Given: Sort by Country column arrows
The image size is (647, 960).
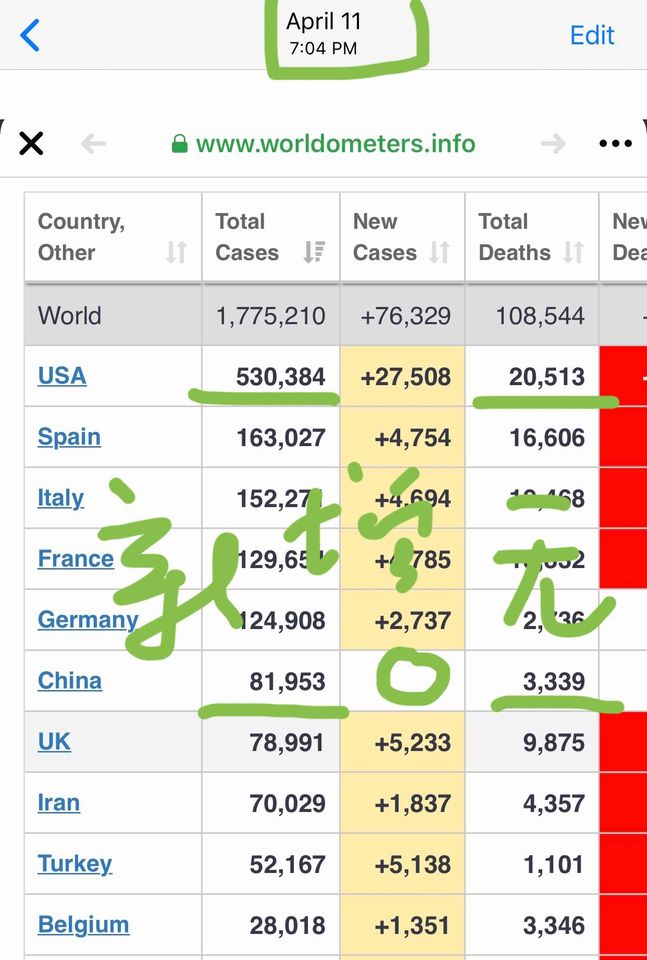Looking at the screenshot, I should [x=176, y=253].
